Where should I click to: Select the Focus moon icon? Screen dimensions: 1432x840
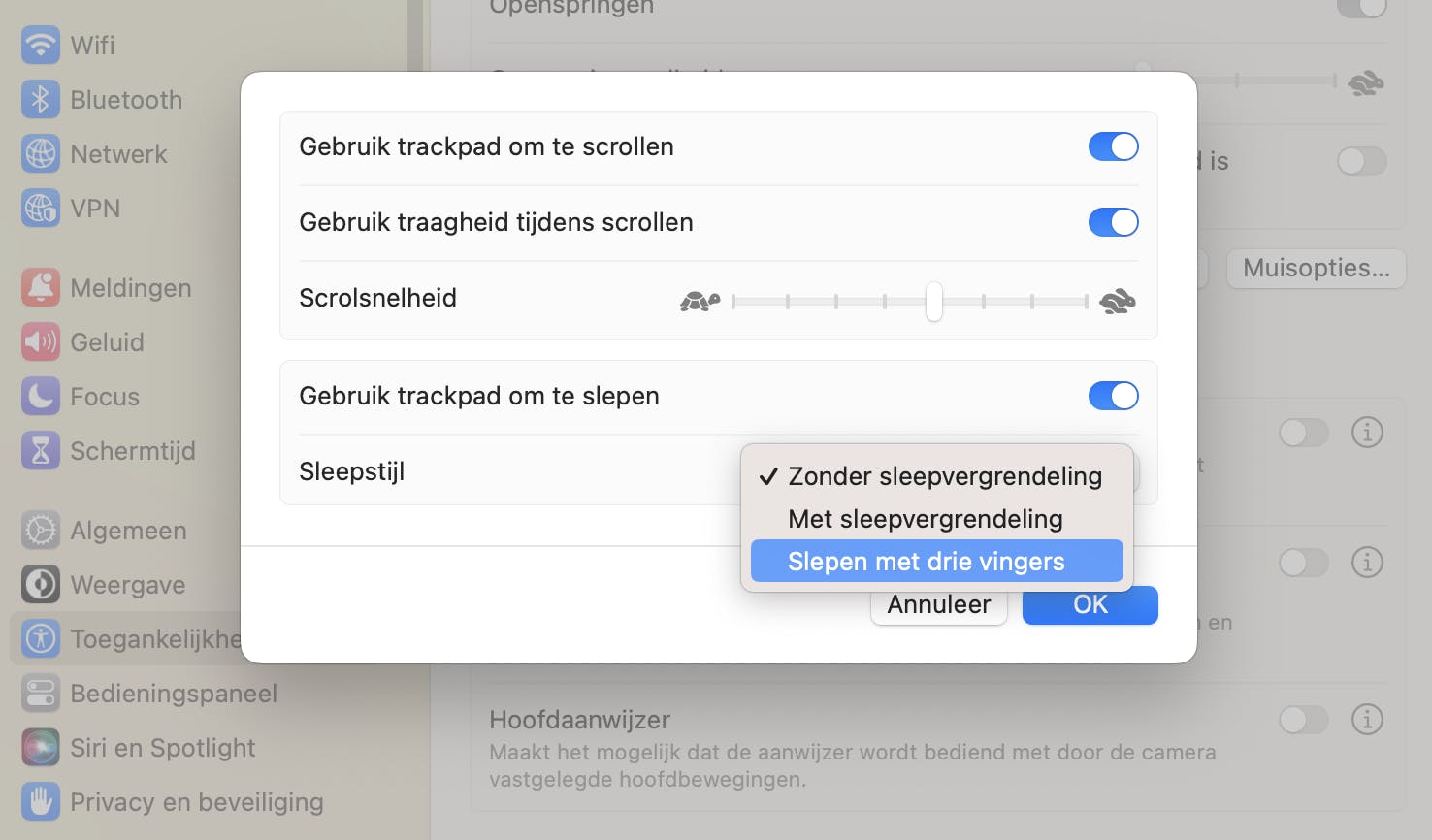tap(41, 397)
